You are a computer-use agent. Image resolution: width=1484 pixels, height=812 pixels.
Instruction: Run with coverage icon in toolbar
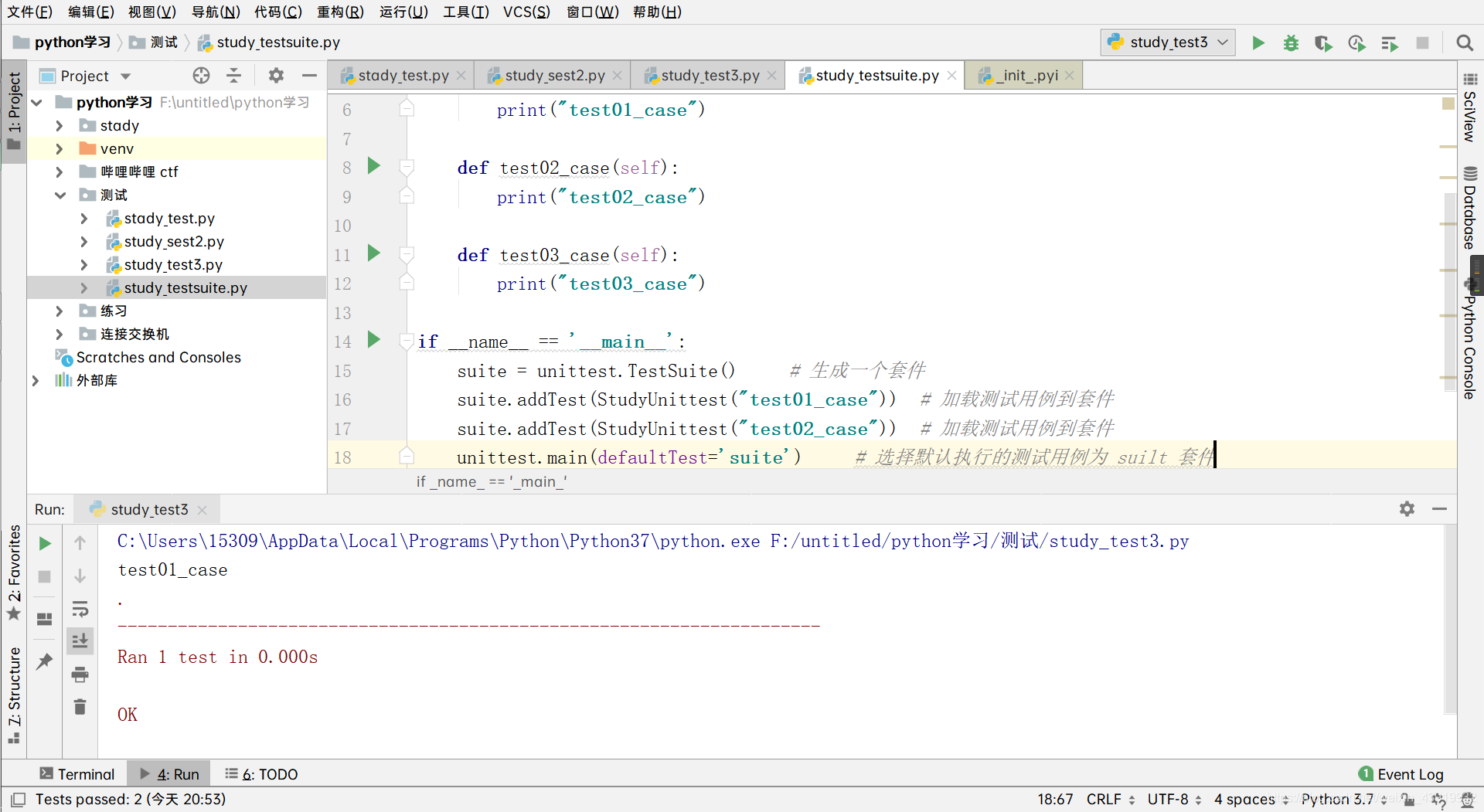point(1323,42)
